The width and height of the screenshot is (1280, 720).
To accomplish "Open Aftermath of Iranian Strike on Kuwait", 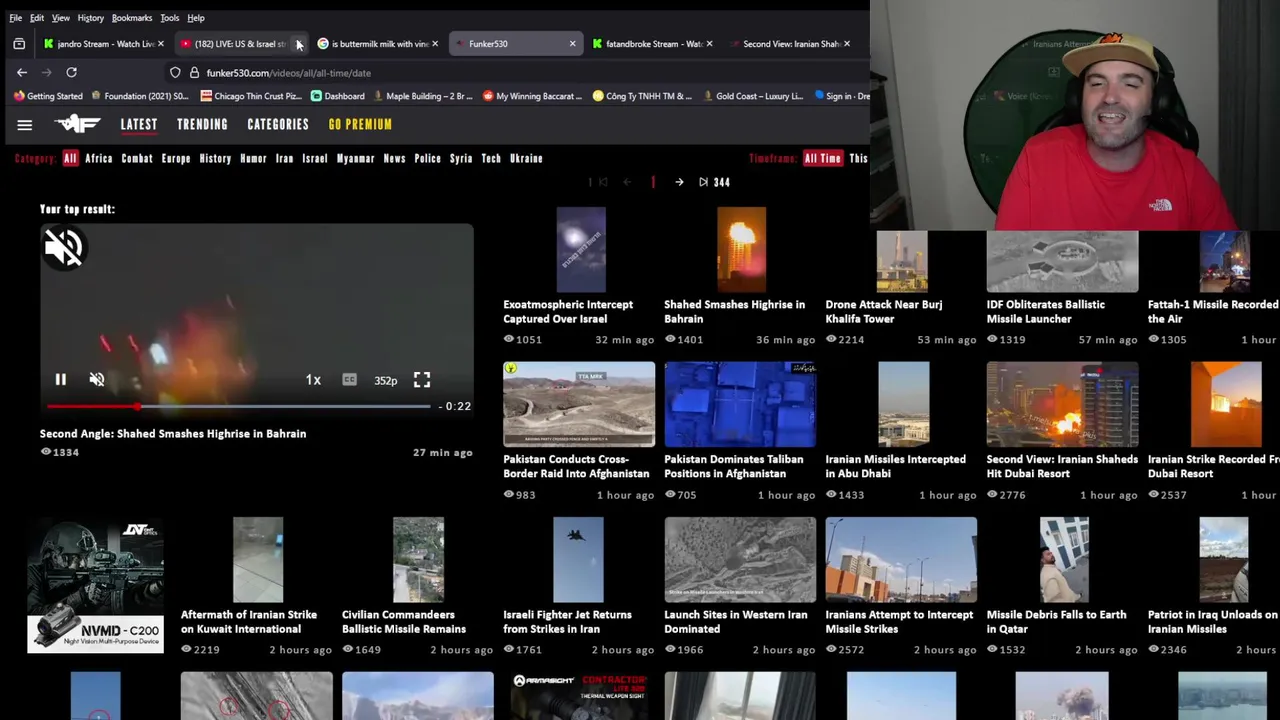I will pos(258,560).
